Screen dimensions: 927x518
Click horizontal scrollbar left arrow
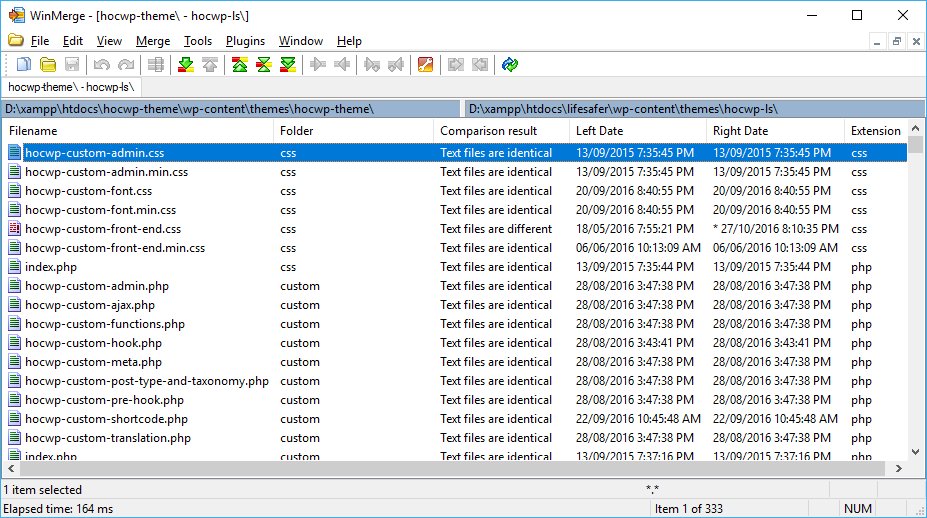coord(11,468)
